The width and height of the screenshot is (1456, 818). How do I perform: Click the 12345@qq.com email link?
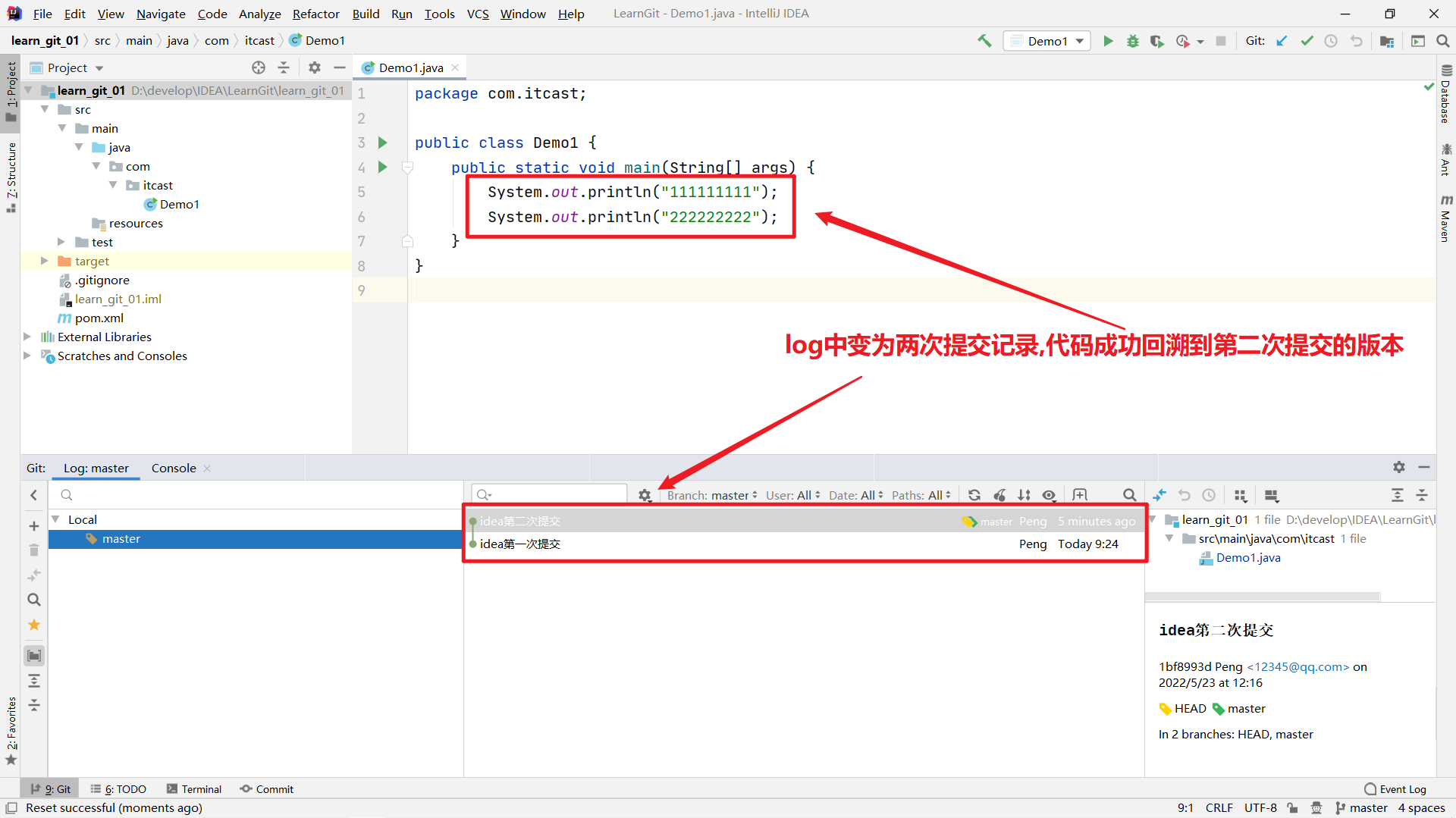pos(1298,666)
